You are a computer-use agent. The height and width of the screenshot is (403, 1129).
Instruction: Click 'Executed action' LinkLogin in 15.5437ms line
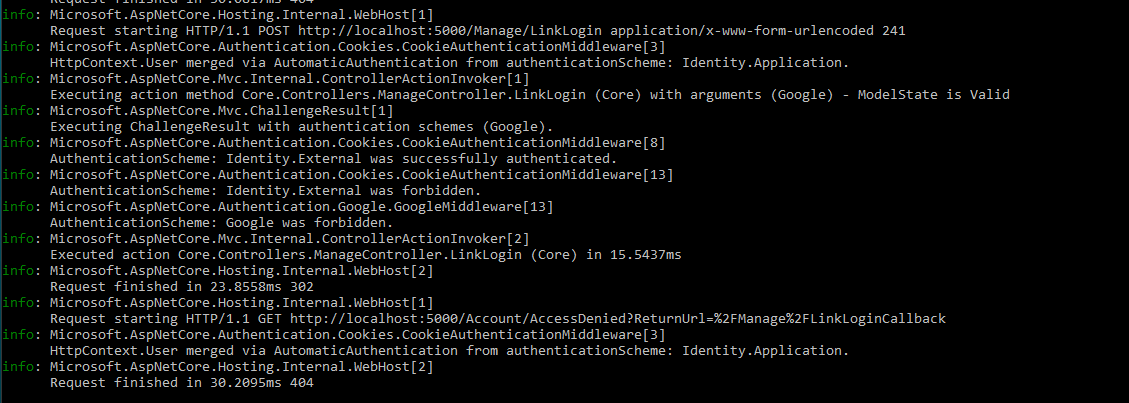(x=365, y=254)
